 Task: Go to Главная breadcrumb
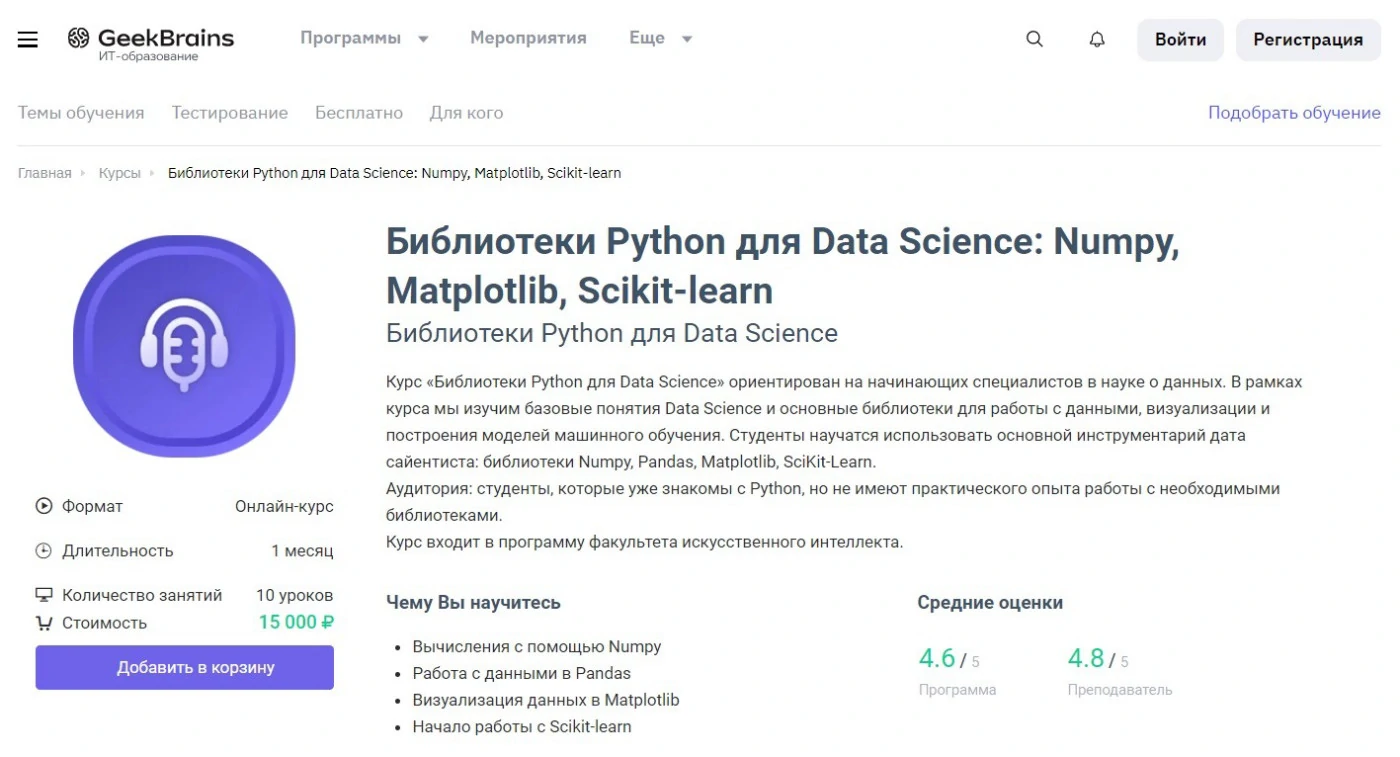tap(45, 173)
